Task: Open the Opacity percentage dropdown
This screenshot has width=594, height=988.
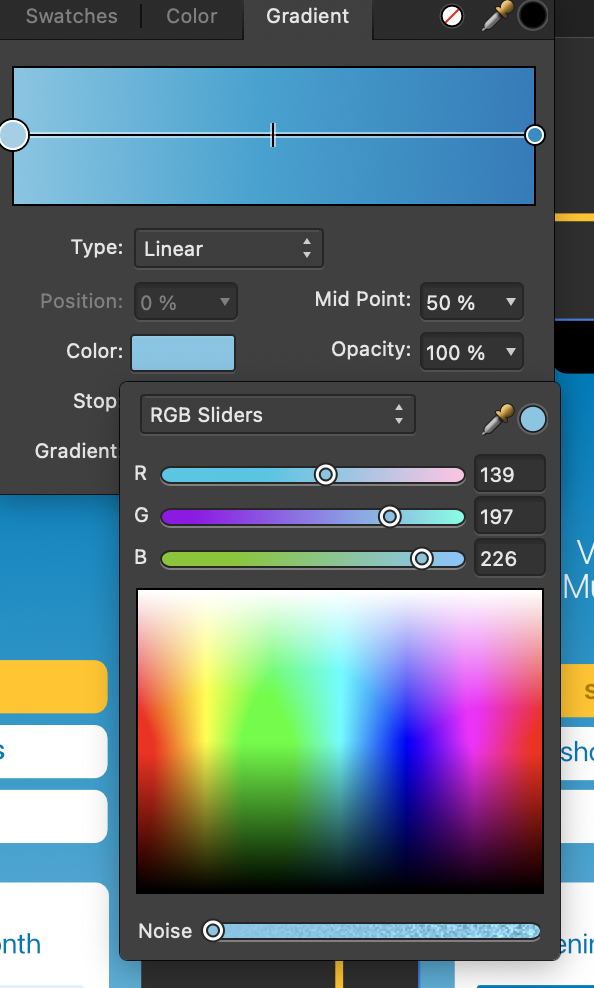Action: click(472, 352)
